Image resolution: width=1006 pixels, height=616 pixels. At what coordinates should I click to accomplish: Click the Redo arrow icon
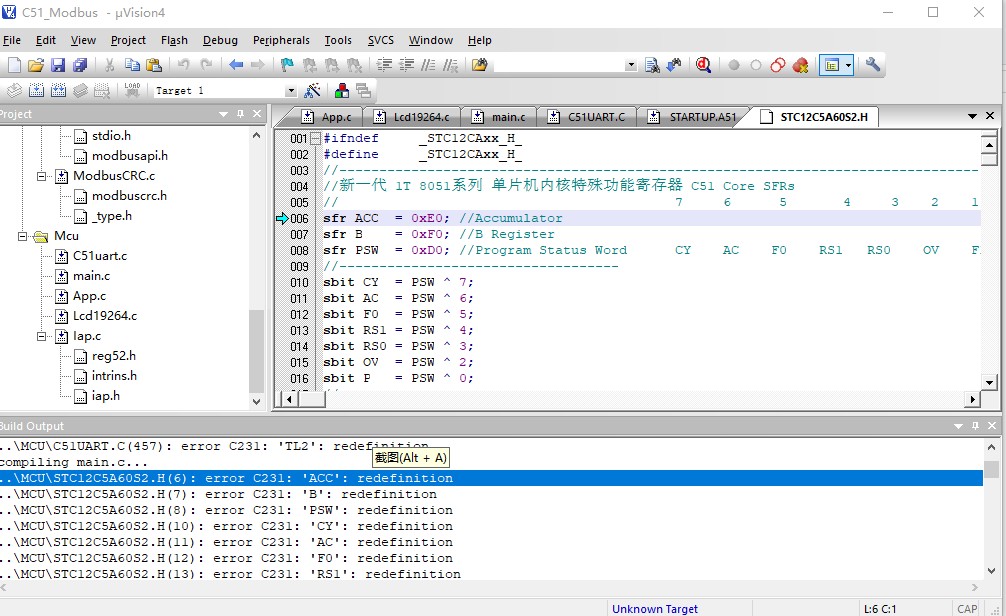206,65
